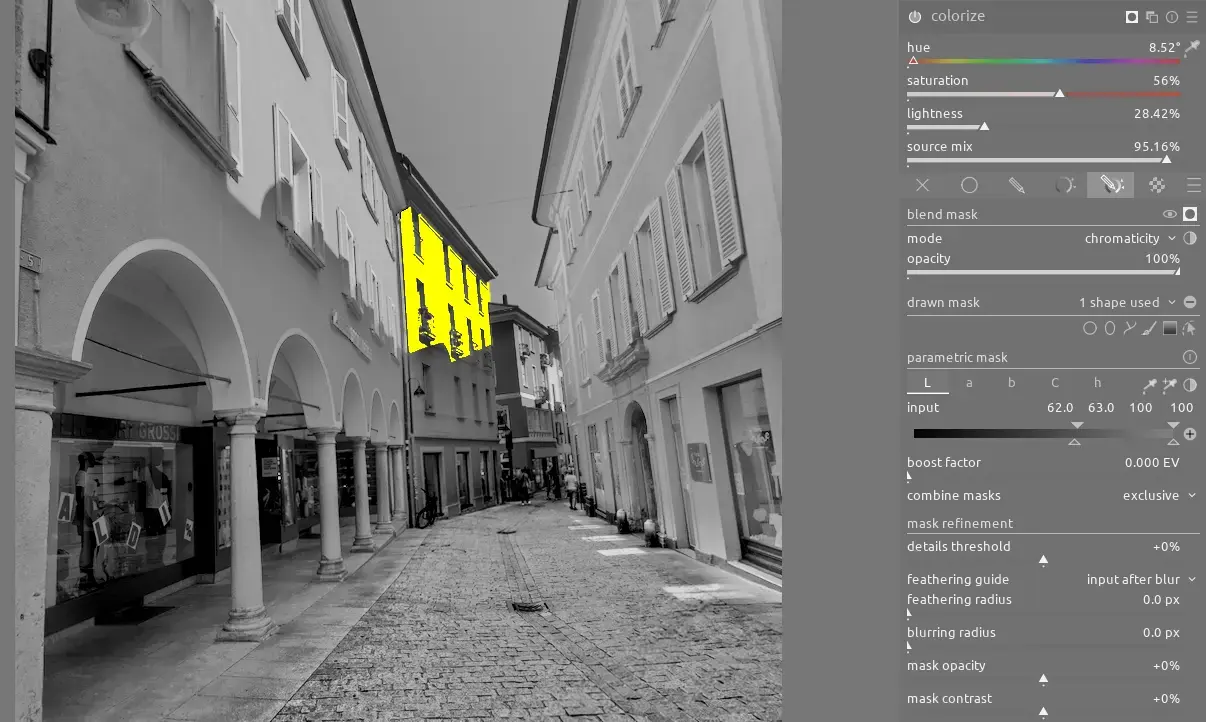The image size is (1206, 722).
Task: Toggle drawn mask polarity minus button
Action: [x=1190, y=302]
